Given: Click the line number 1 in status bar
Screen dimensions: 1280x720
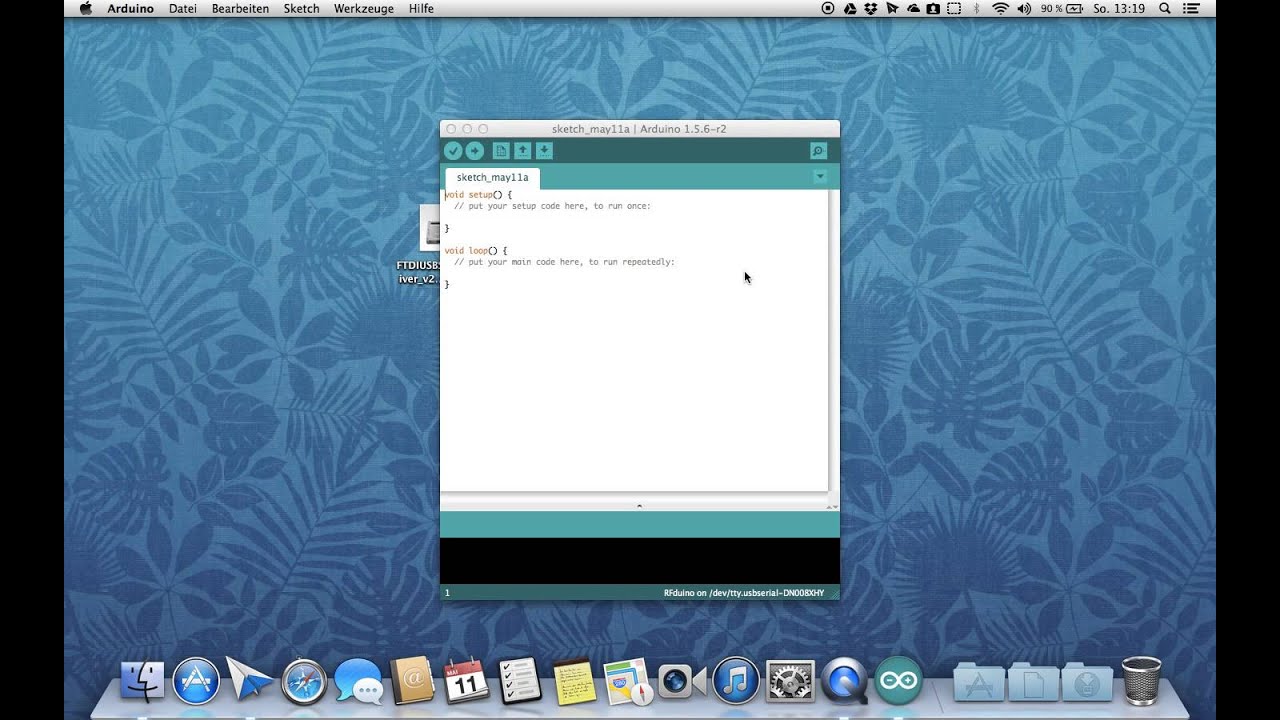Looking at the screenshot, I should (x=447, y=593).
